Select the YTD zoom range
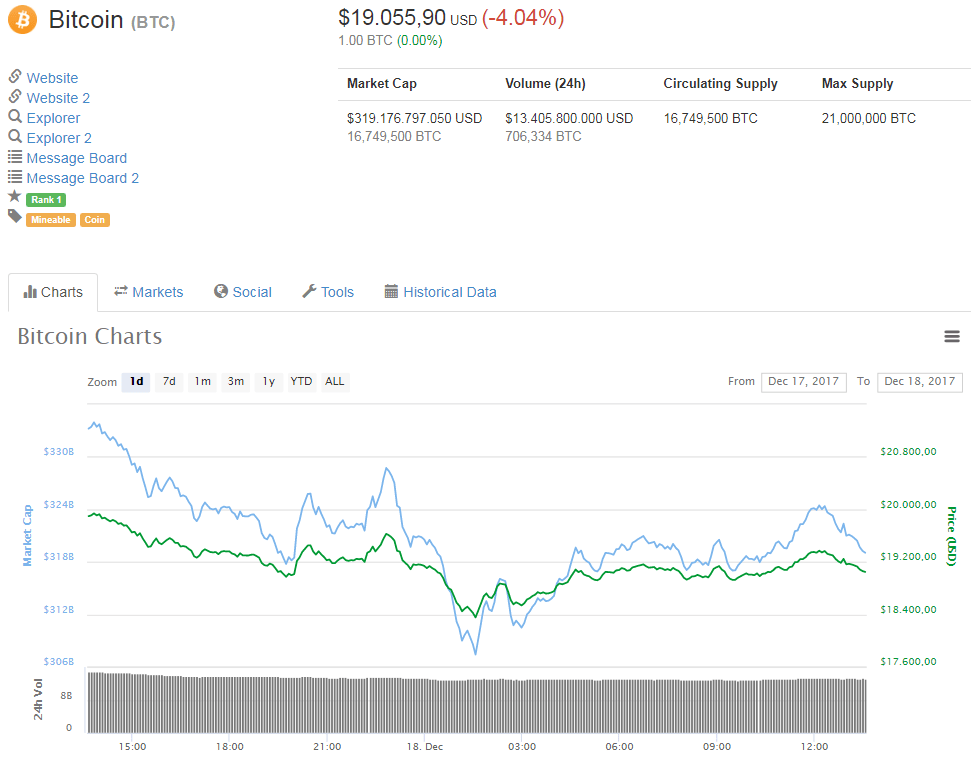This screenshot has height=759, width=979. coord(302,381)
